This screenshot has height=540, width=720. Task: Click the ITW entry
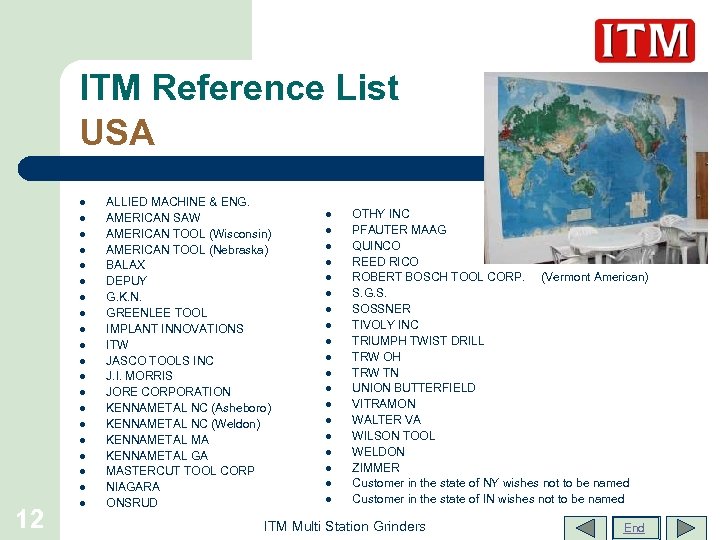(x=117, y=344)
